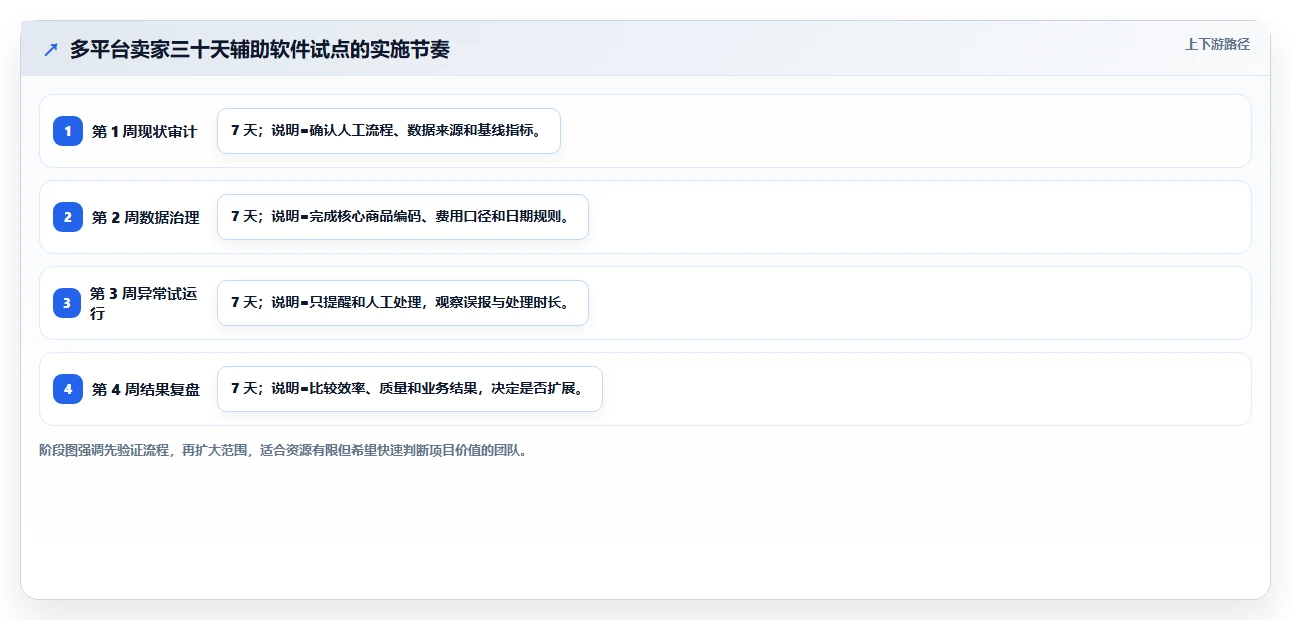1291x620 pixels.
Task: Click the title 多平台卖家三十天辅助软件试点的实施节奏
Action: tap(260, 50)
